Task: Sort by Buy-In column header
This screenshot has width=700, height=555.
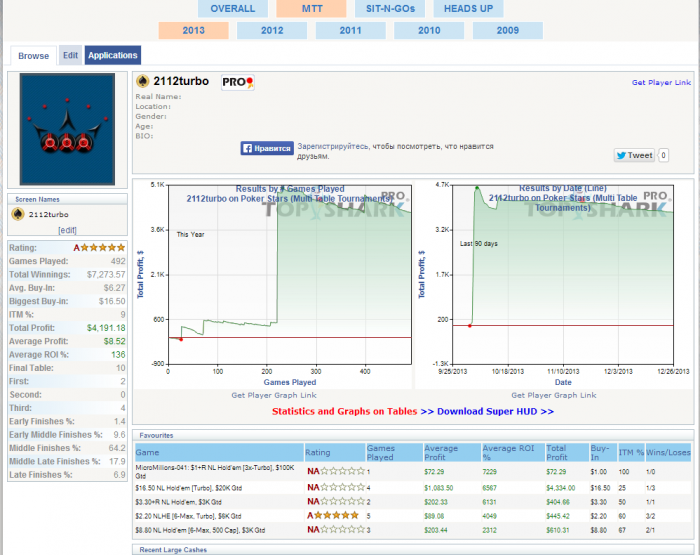Action: (603, 452)
